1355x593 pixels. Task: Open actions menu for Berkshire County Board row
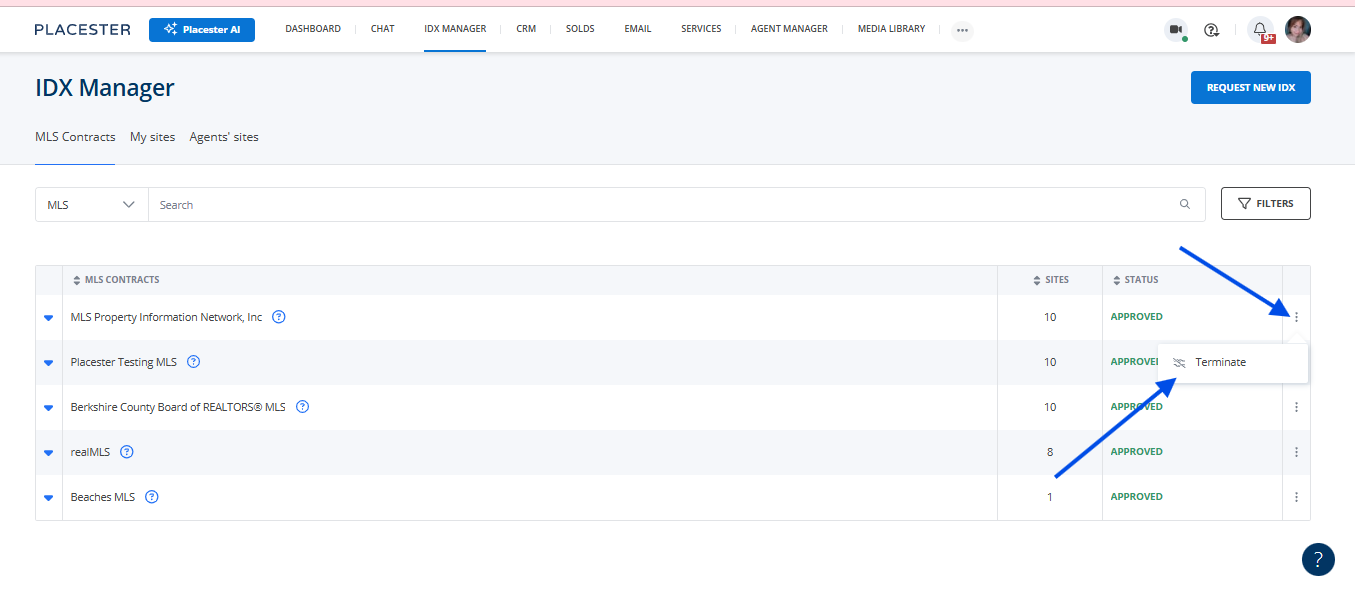click(x=1296, y=407)
